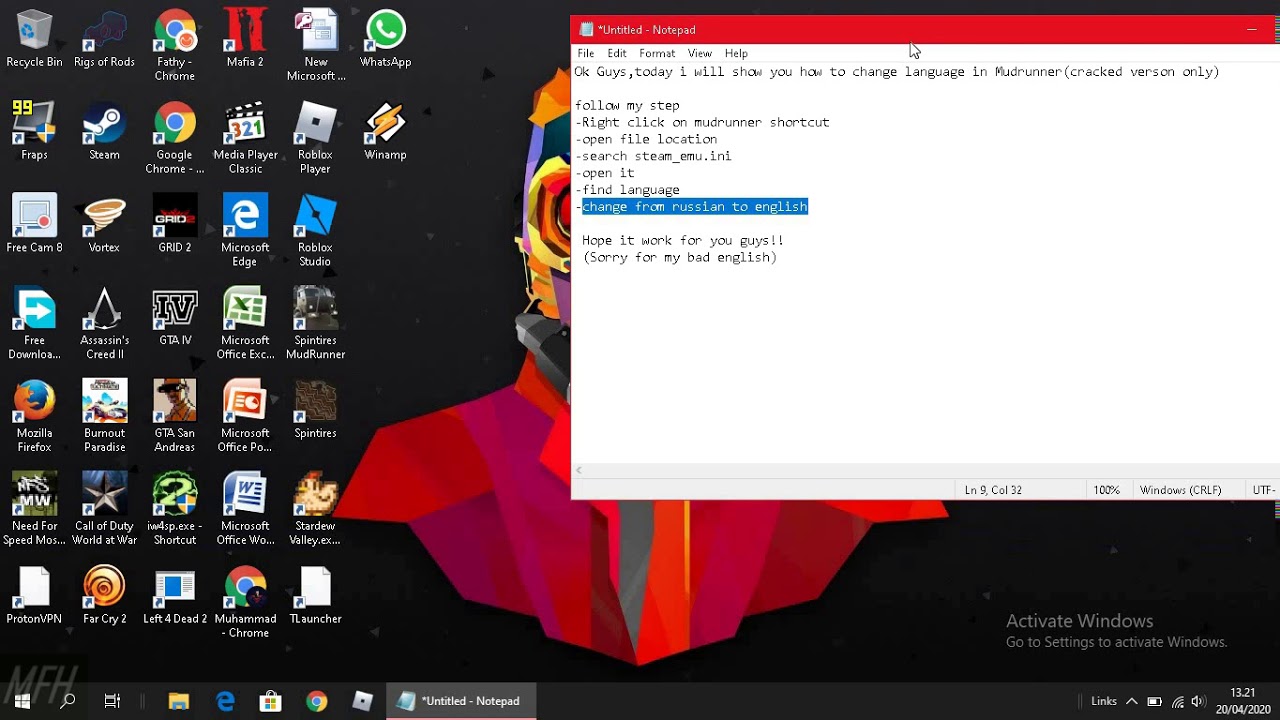Minimize the Notepad window
The image size is (1280, 720).
(1251, 30)
